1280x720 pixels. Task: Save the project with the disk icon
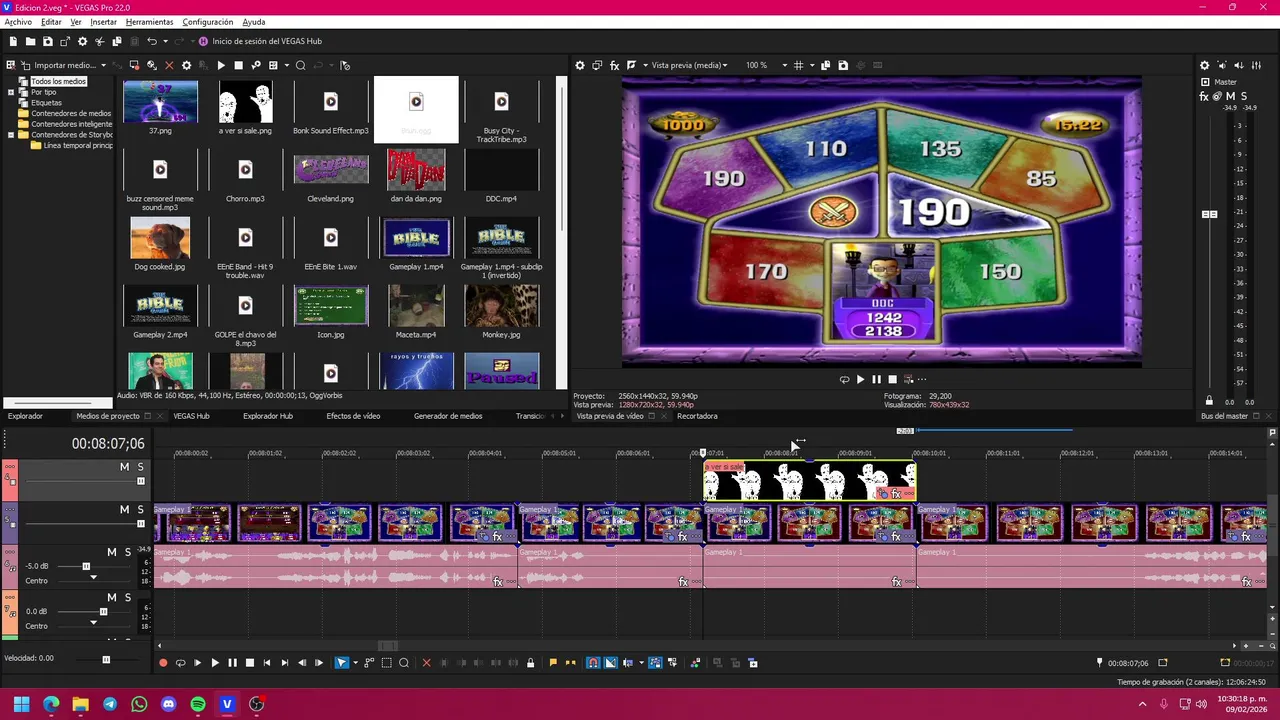coord(47,41)
